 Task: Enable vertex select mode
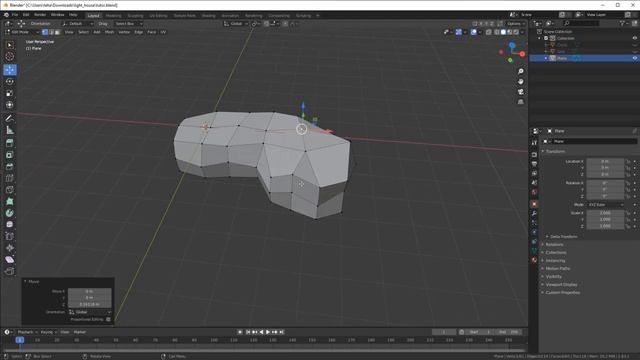[x=45, y=32]
